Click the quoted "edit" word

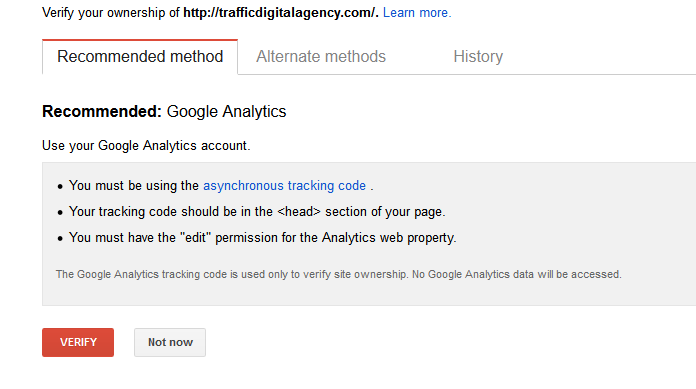(x=196, y=238)
